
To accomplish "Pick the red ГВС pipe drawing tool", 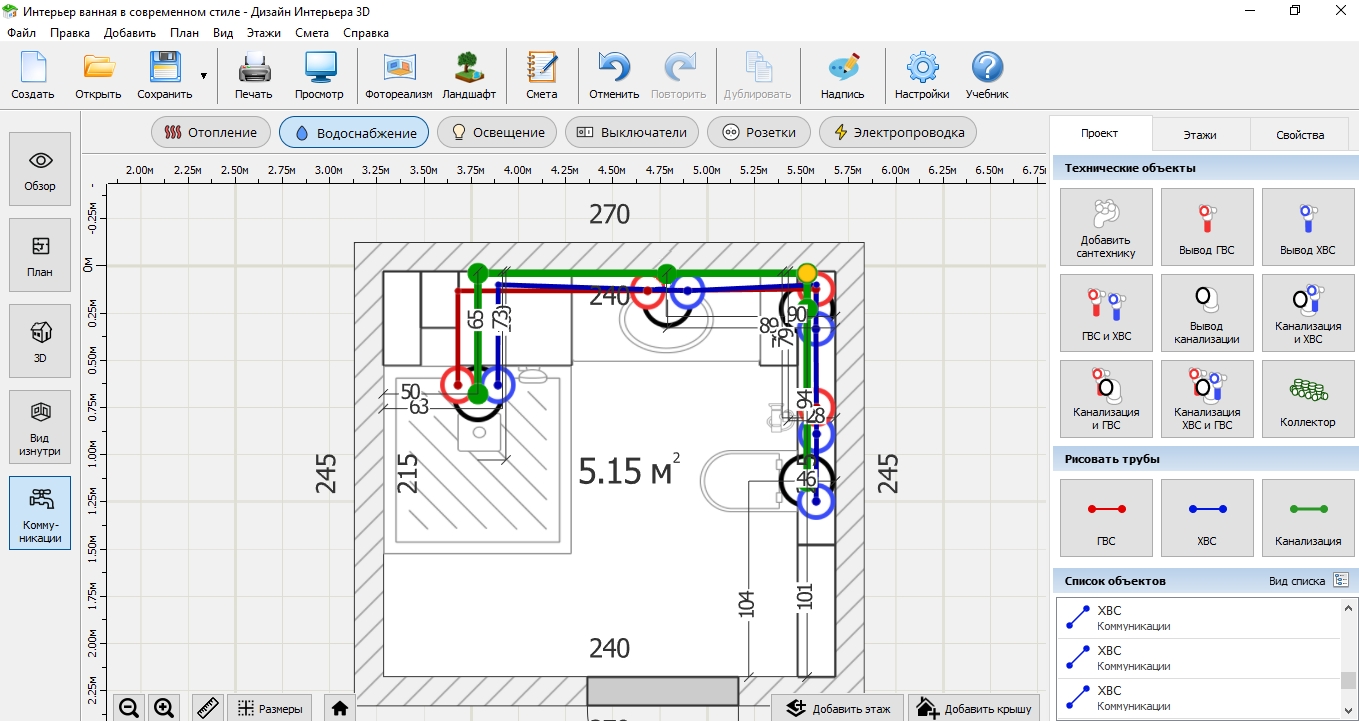I will pos(1105,518).
